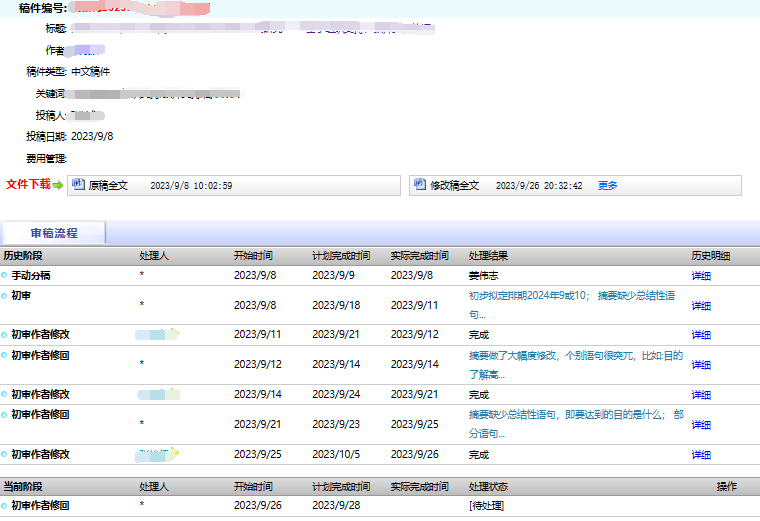The width and height of the screenshot is (760, 521).
Task: Open the 审稿流程 tab
Action: pos(54,233)
